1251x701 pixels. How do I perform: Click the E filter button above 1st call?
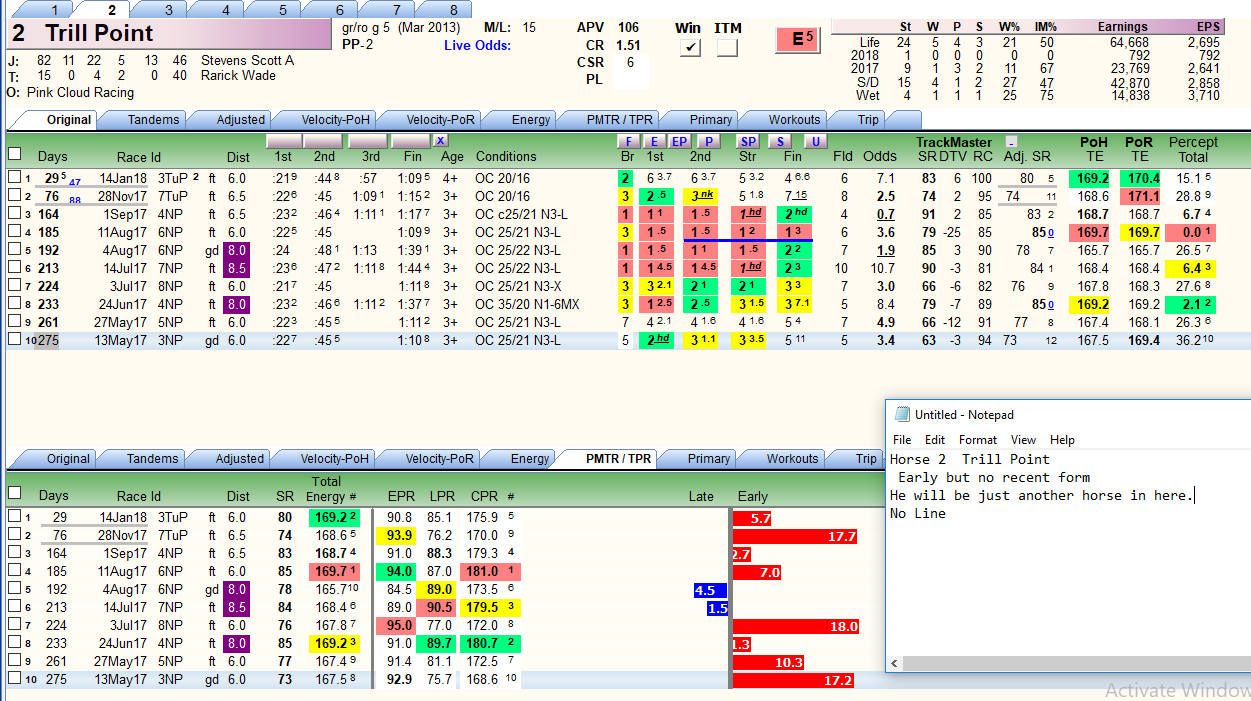click(x=654, y=141)
